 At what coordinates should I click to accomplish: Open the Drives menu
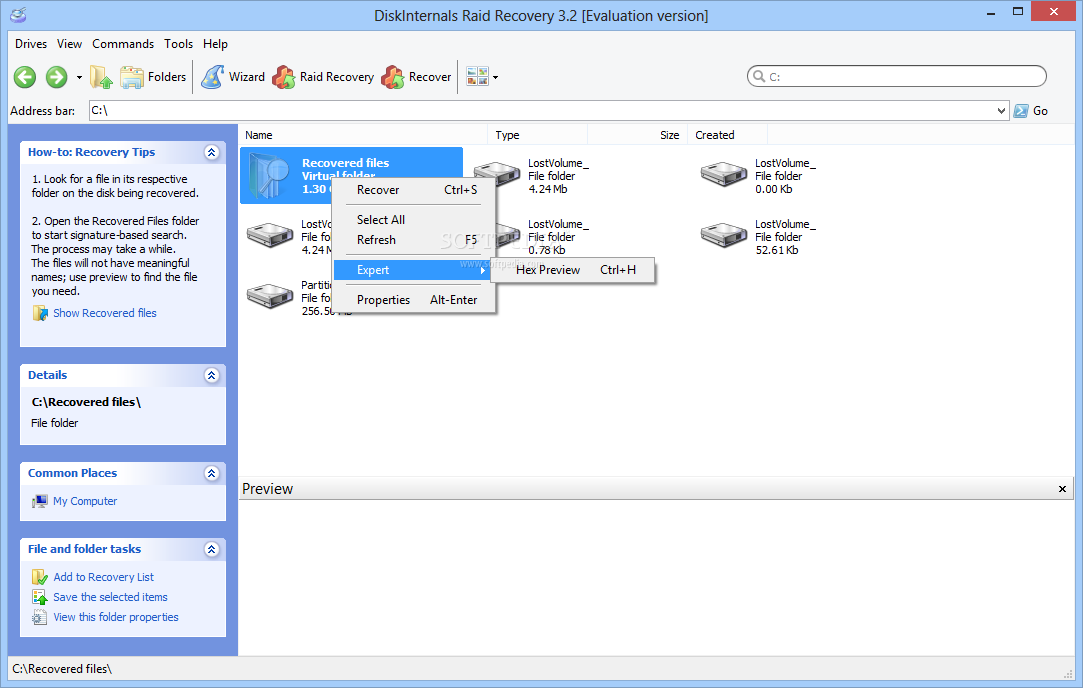tap(31, 44)
